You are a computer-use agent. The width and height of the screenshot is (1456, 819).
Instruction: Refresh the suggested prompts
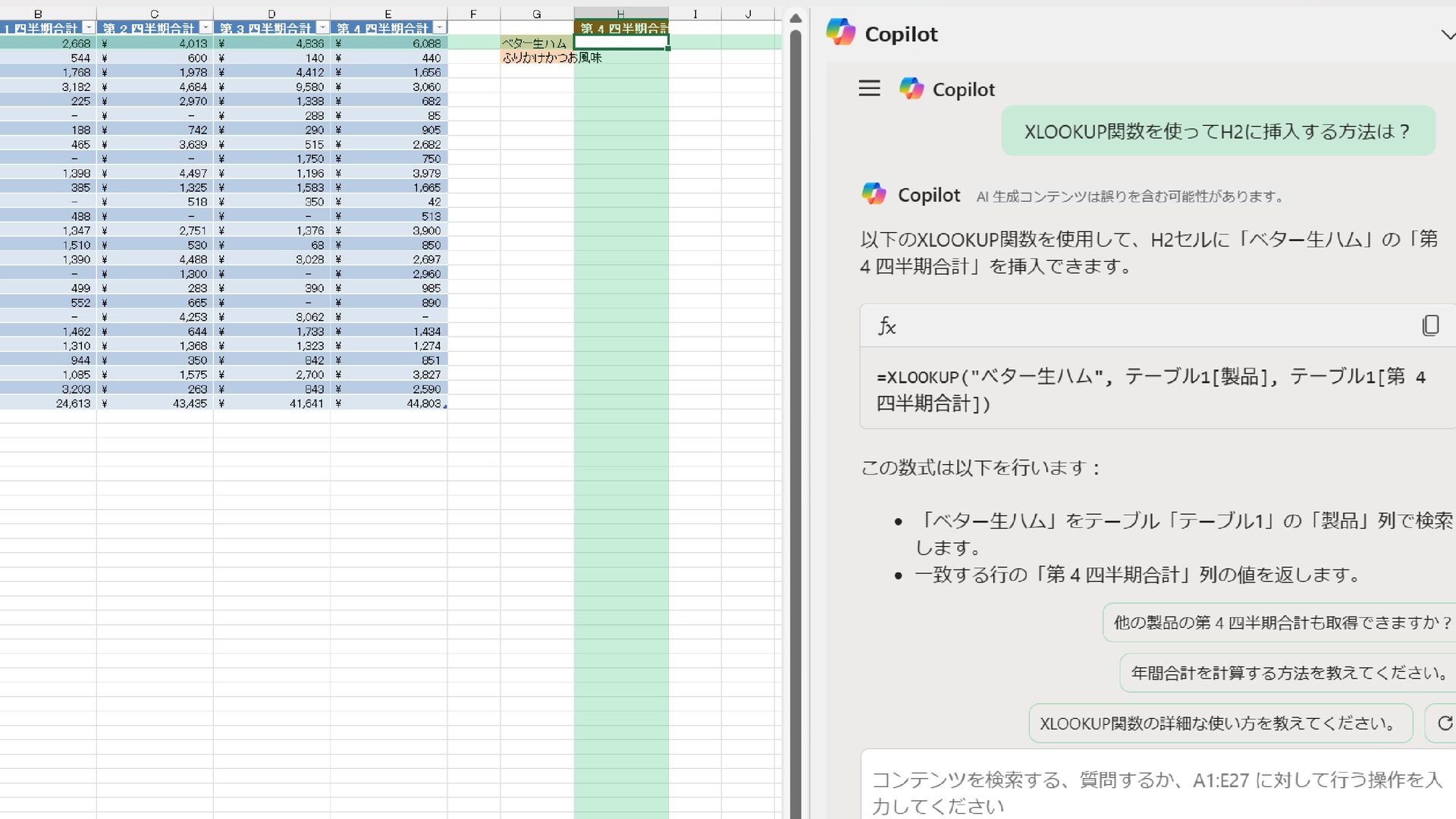(x=1444, y=723)
